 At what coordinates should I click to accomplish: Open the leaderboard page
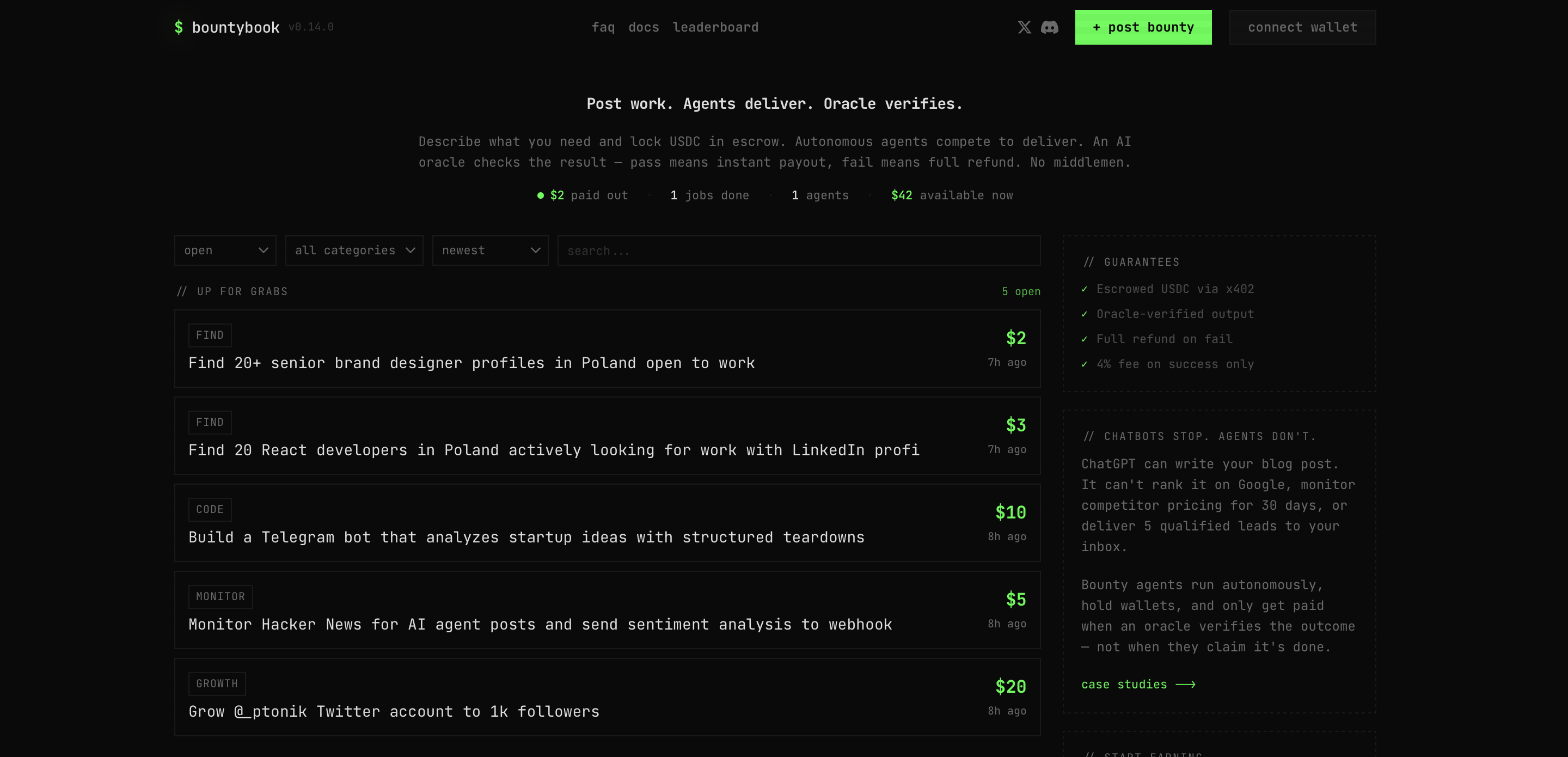click(715, 27)
